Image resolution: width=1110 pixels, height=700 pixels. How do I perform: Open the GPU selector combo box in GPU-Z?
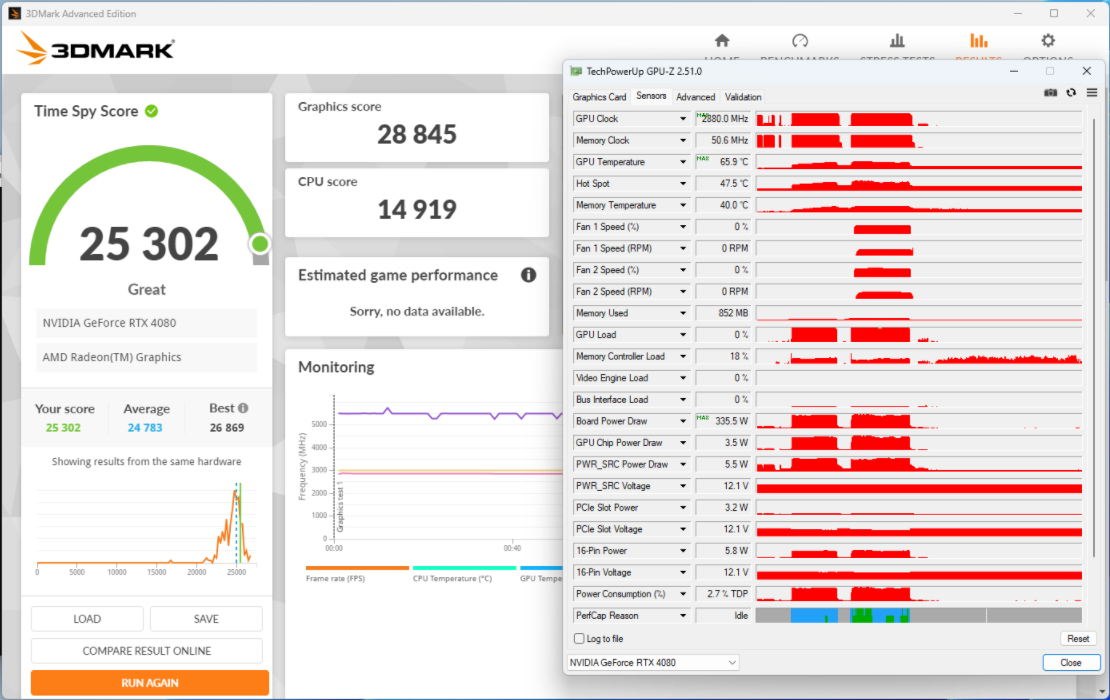point(653,663)
